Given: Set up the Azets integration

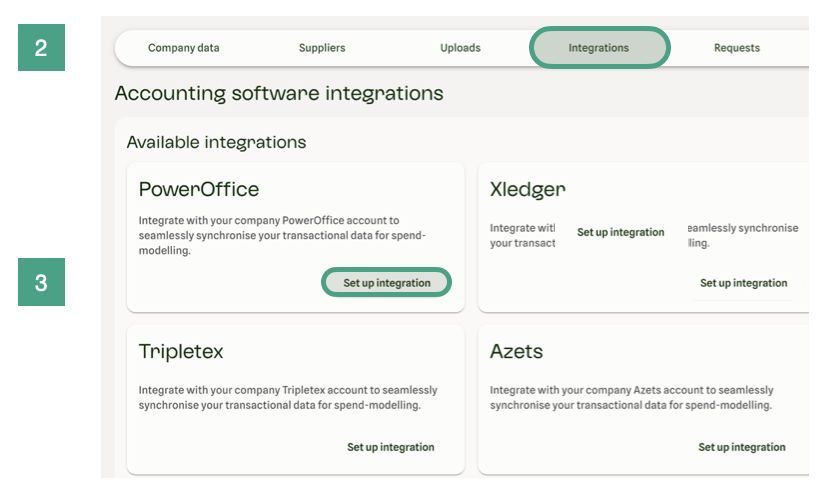Looking at the screenshot, I should coord(742,447).
